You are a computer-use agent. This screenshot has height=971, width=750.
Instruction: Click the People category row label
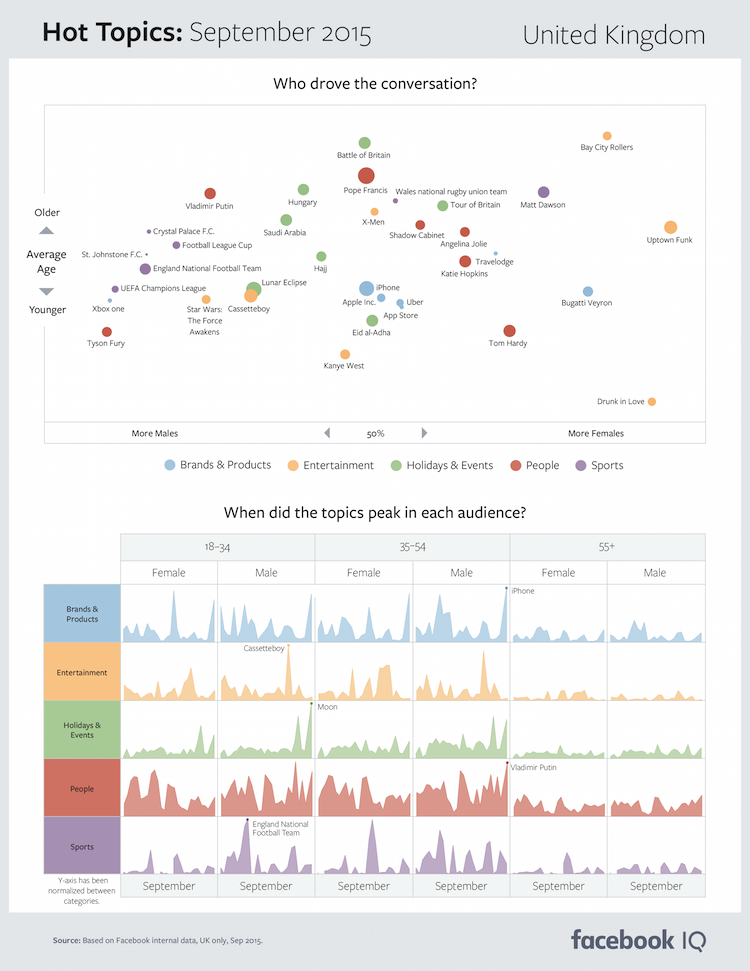(82, 789)
